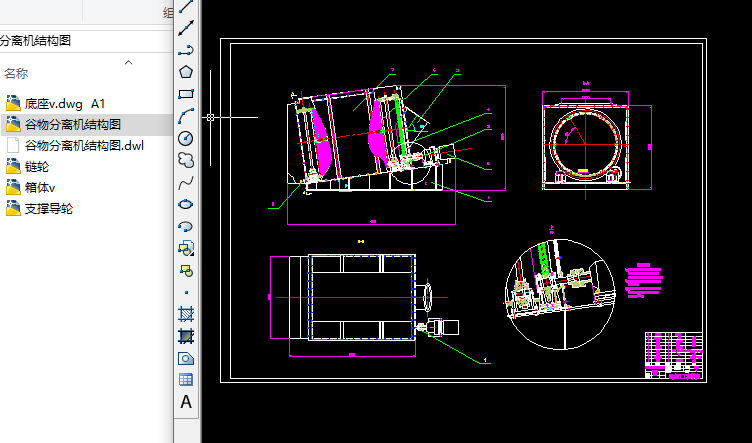Toggle sort order chevron above 名称
Screen dimensions: 752x443
tap(128, 62)
